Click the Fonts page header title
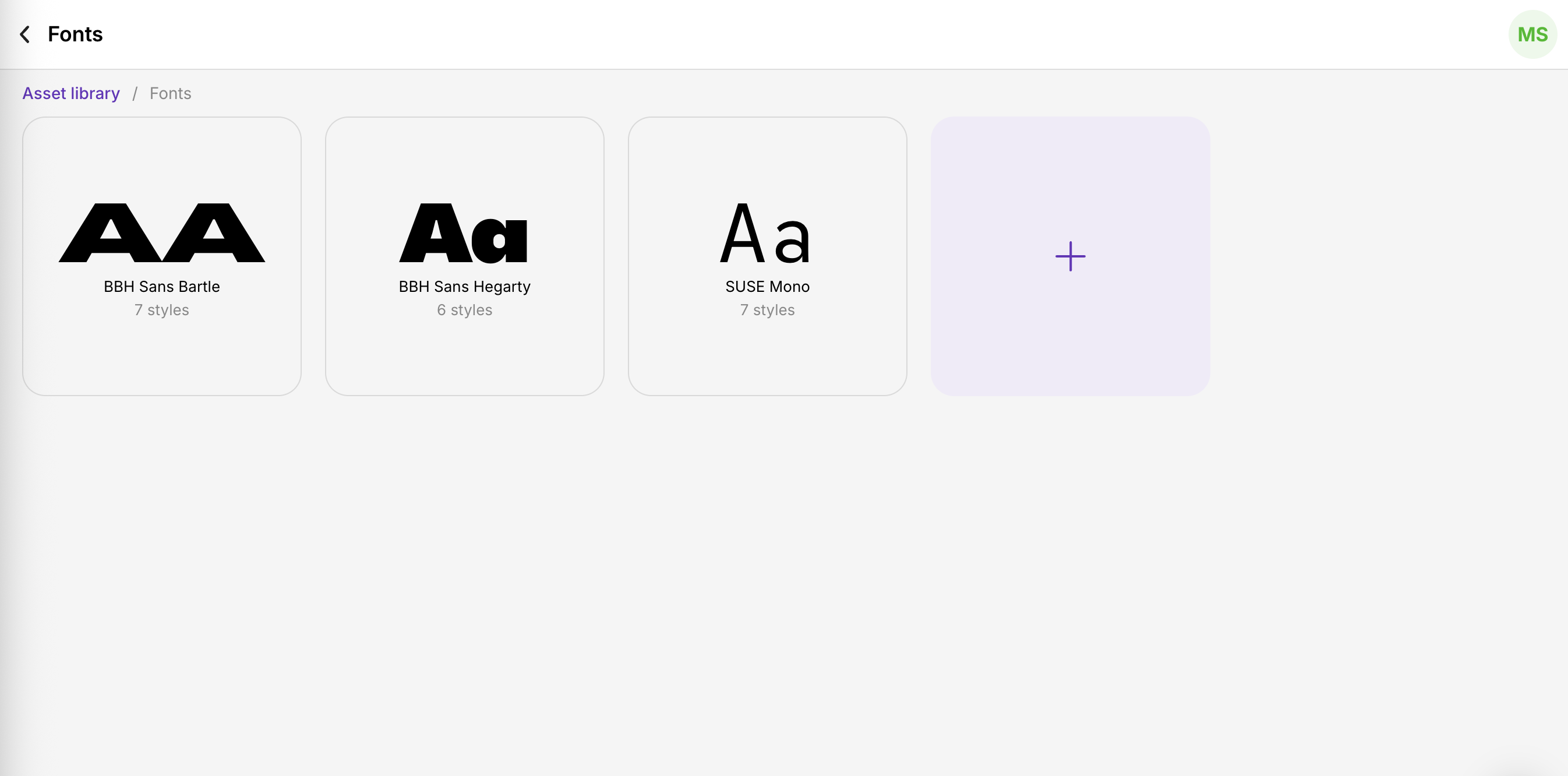Viewport: 1568px width, 776px height. point(76,35)
